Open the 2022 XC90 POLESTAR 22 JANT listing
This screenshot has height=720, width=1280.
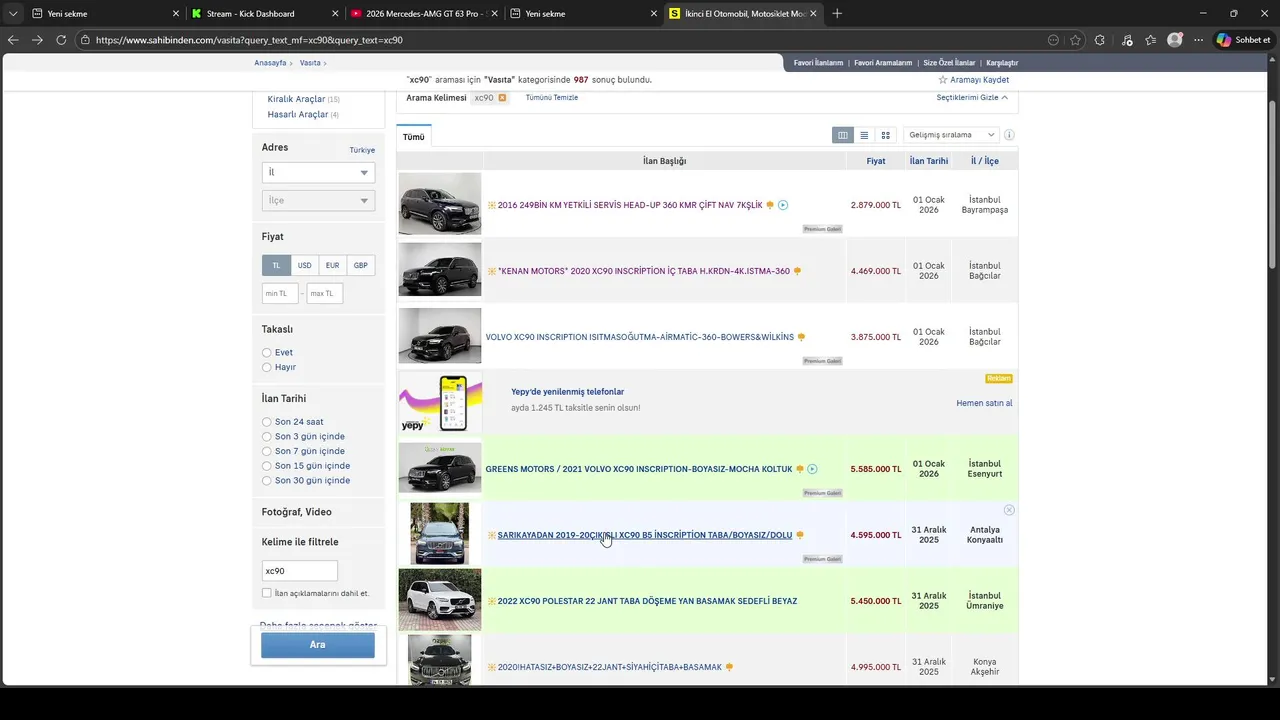[x=647, y=601]
